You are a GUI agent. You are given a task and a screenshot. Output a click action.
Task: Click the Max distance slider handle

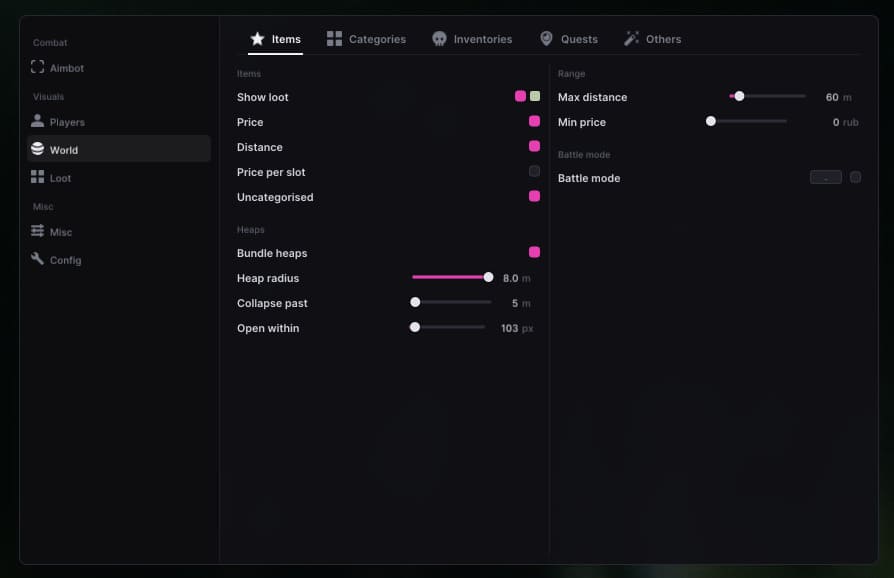(739, 96)
